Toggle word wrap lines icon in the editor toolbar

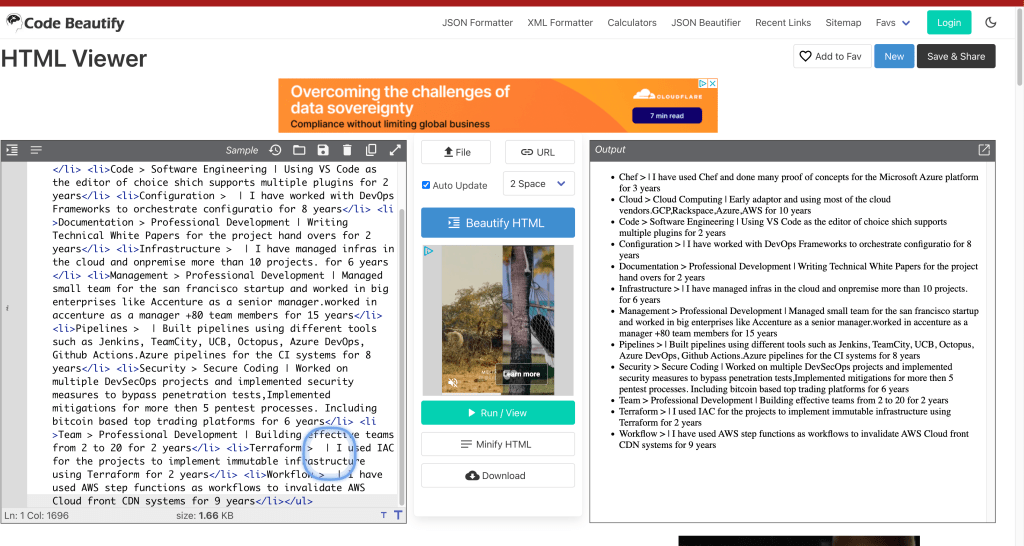[x=36, y=150]
